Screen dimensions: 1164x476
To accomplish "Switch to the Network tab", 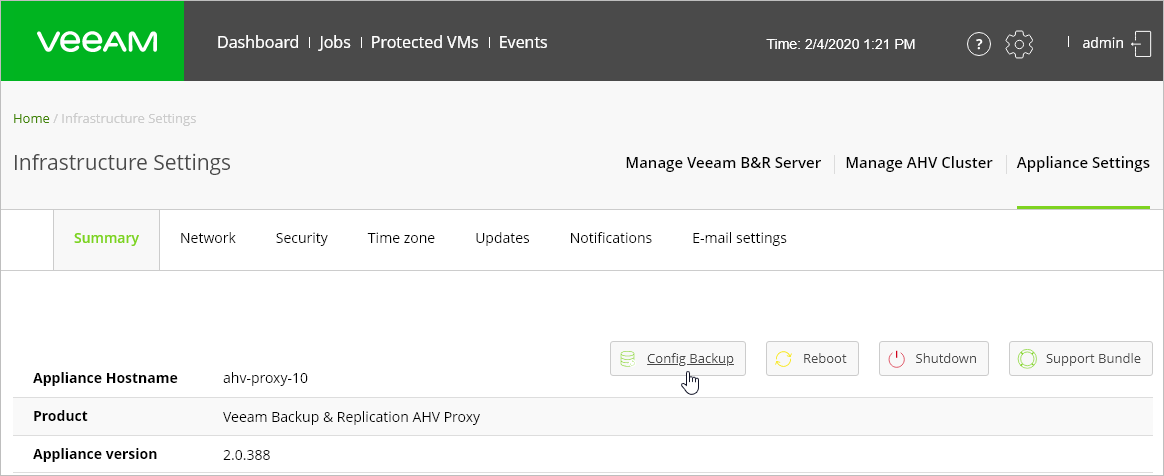I will pyautogui.click(x=208, y=238).
